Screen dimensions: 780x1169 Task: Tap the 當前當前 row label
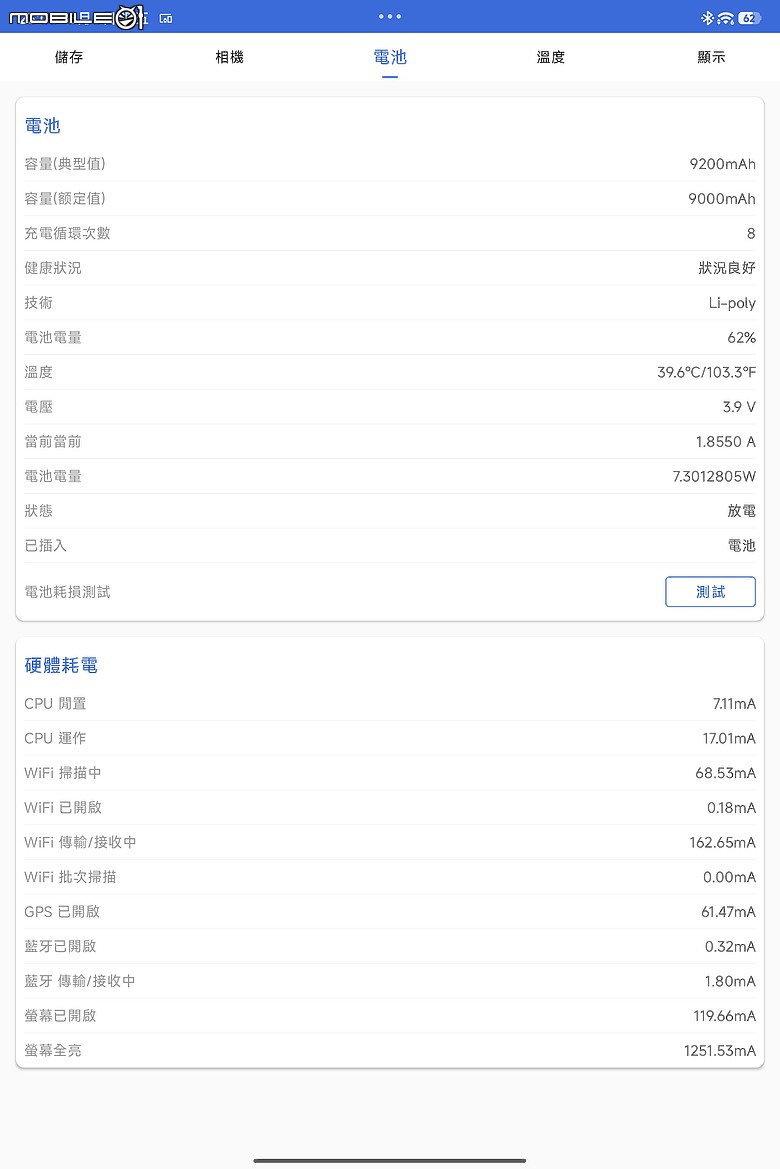pos(53,441)
